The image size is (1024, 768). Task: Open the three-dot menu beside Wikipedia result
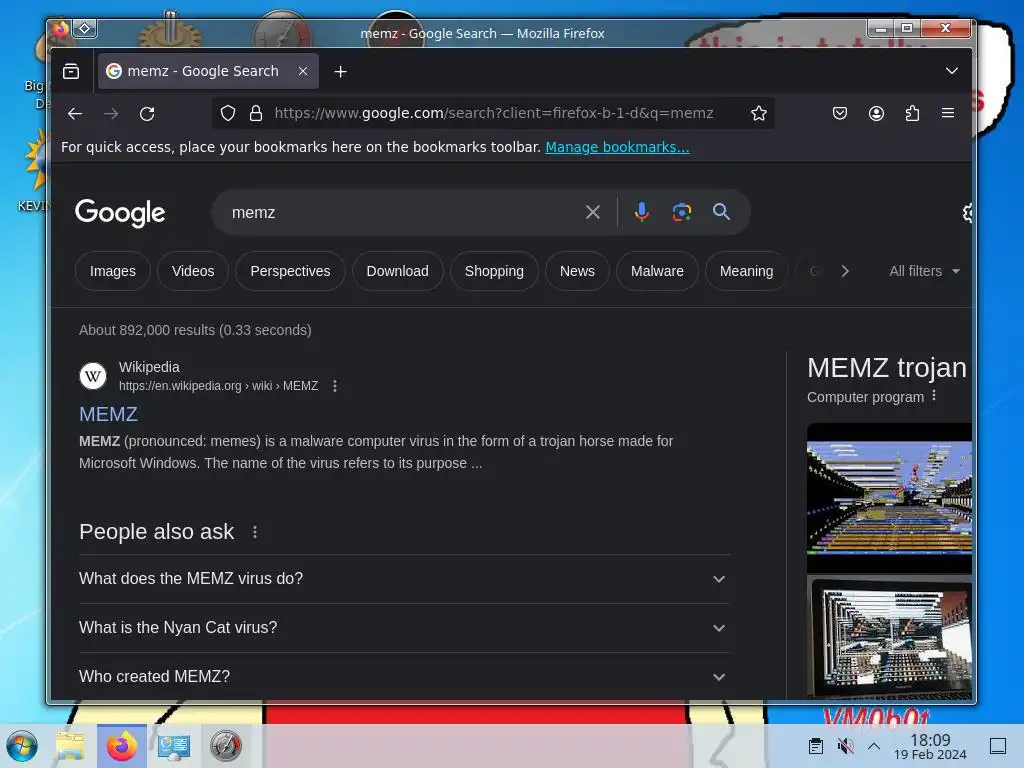[x=335, y=386]
